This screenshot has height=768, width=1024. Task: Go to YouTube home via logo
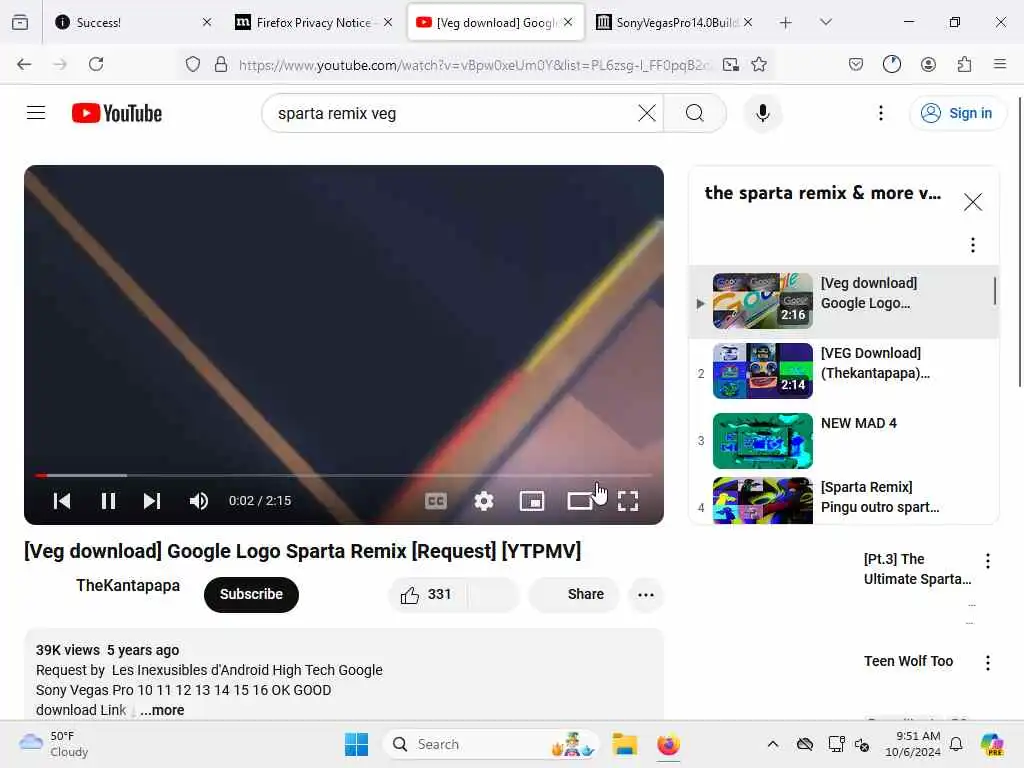point(117,113)
